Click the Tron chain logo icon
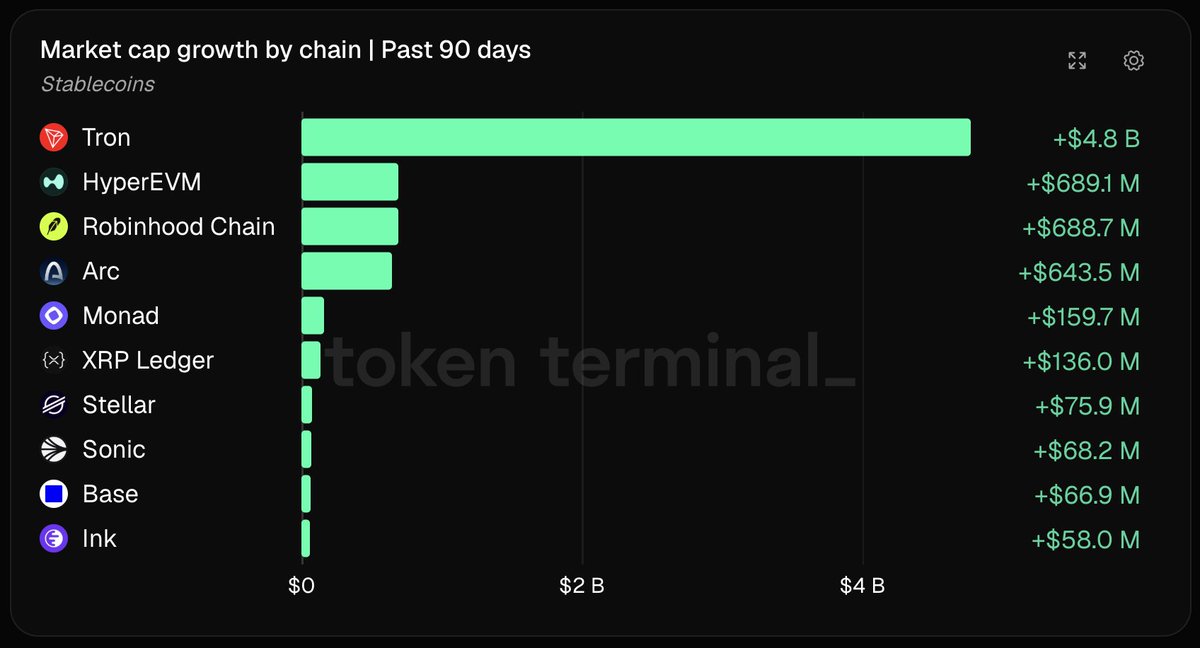This screenshot has height=648, width=1200. tap(53, 138)
